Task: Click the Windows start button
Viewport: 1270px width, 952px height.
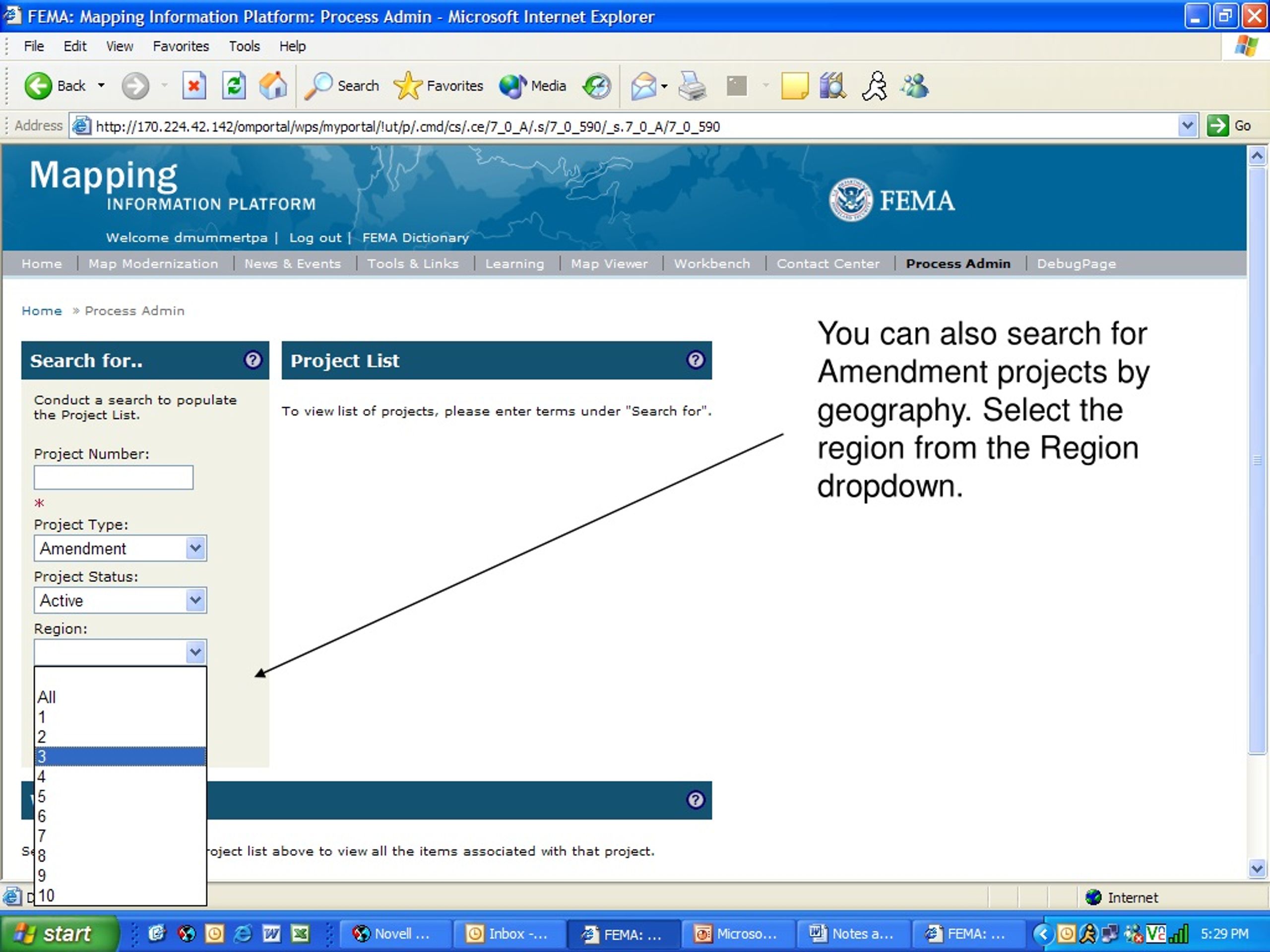Action: [60, 934]
